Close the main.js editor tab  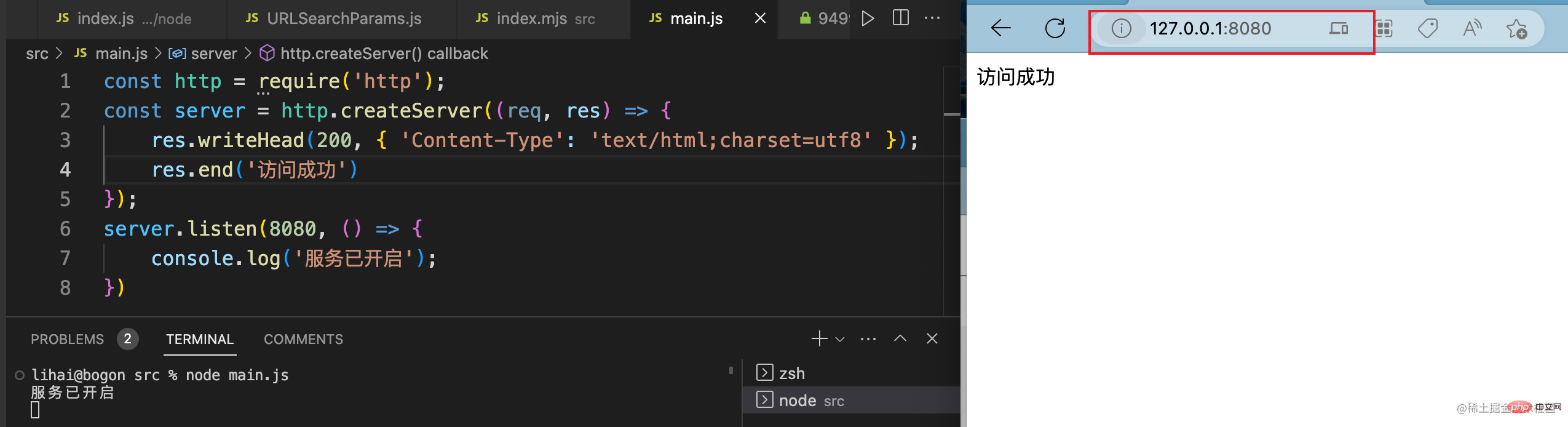tap(760, 18)
